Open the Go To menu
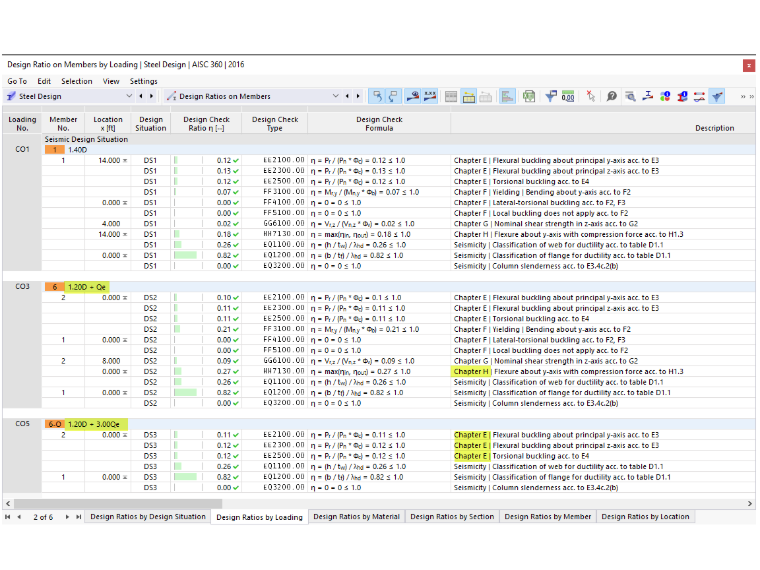This screenshot has height=570, width=760. coord(17,81)
